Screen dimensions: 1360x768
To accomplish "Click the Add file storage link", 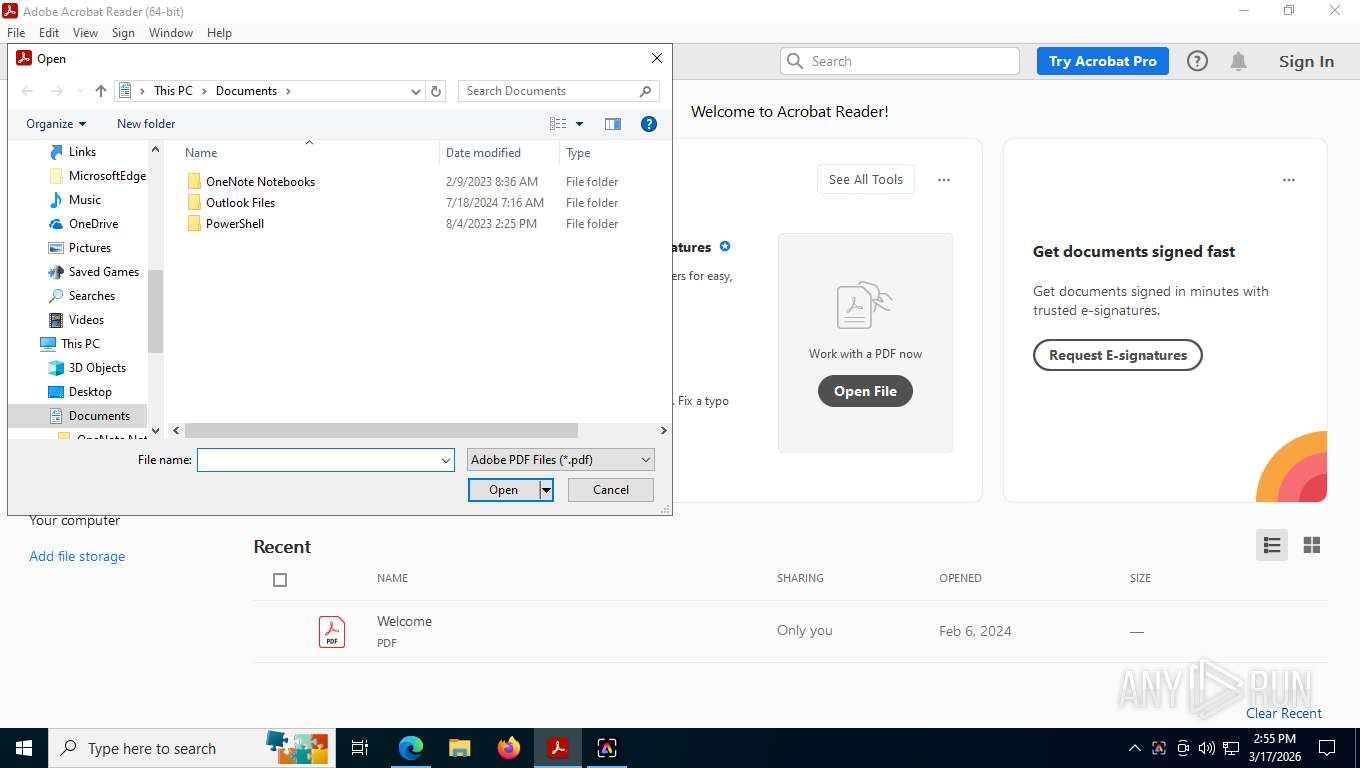I will pos(77,556).
